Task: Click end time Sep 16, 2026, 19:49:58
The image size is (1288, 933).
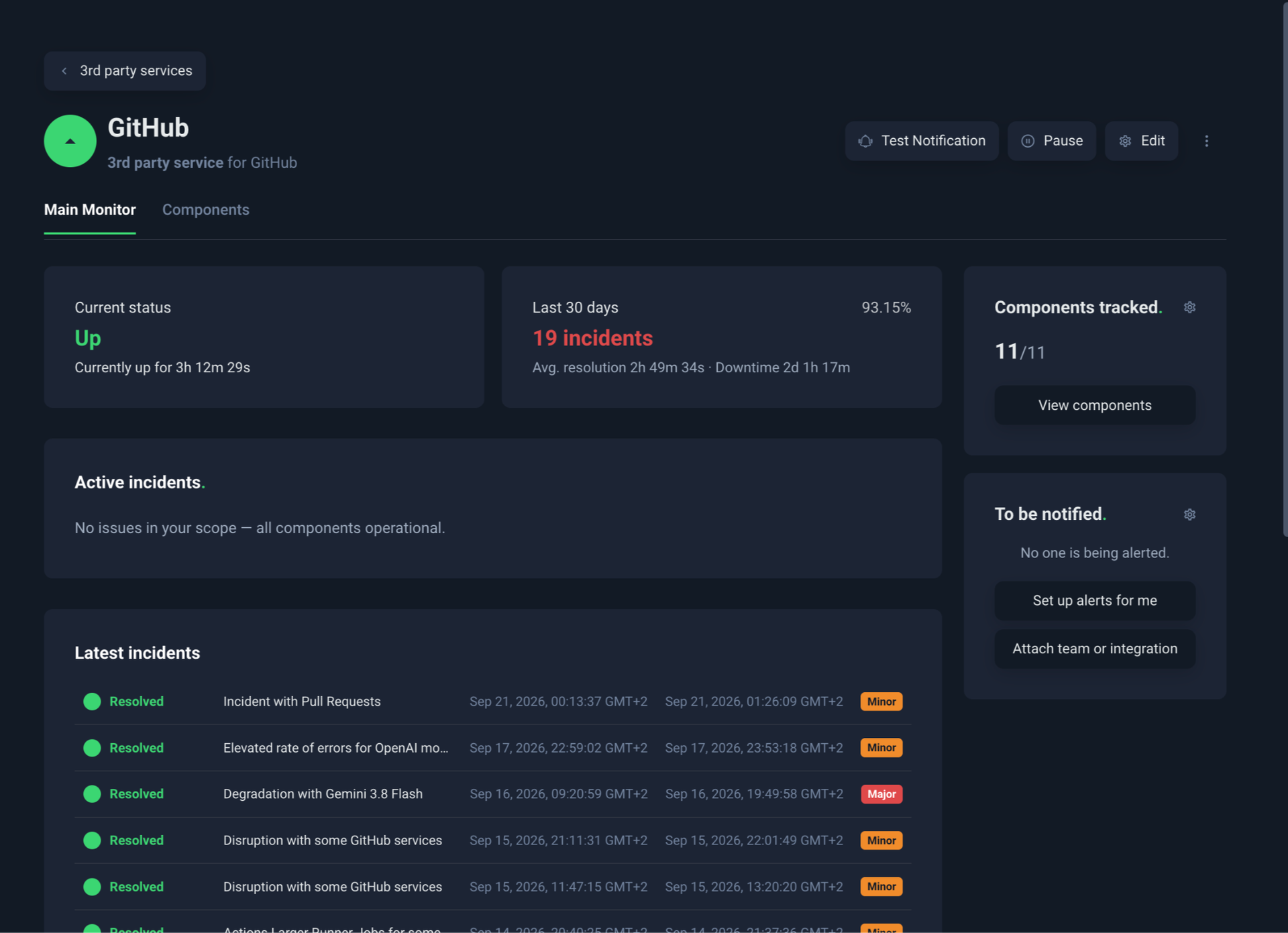Action: [754, 794]
